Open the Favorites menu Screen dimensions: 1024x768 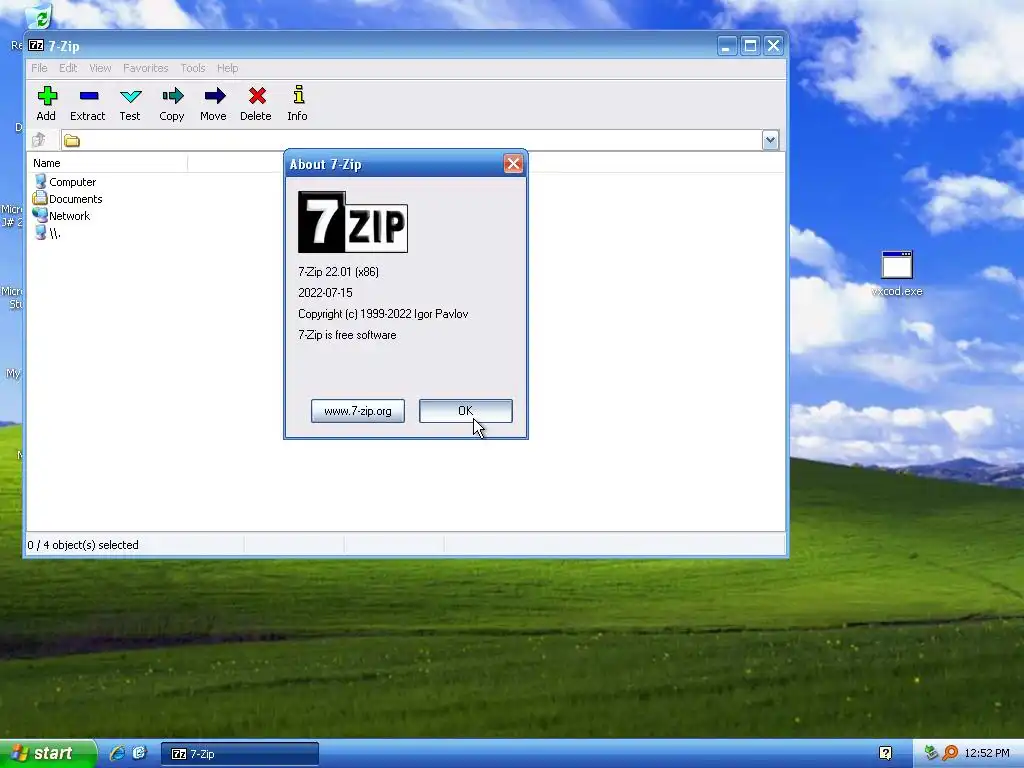click(146, 68)
